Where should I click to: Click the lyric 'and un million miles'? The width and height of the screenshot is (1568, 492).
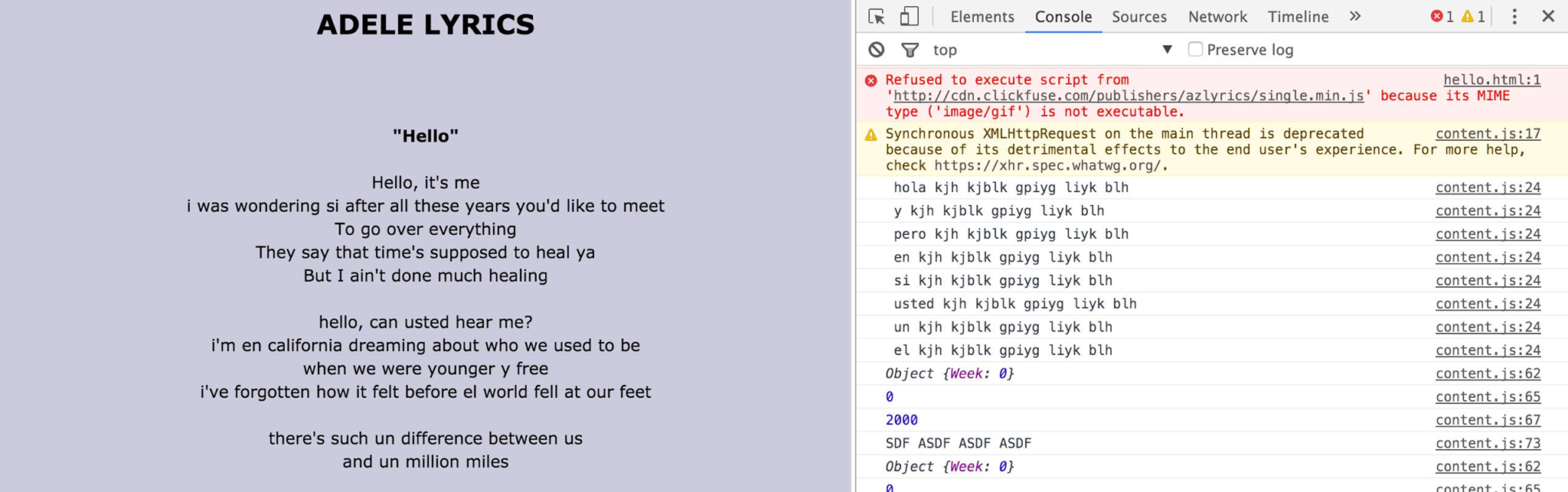426,462
